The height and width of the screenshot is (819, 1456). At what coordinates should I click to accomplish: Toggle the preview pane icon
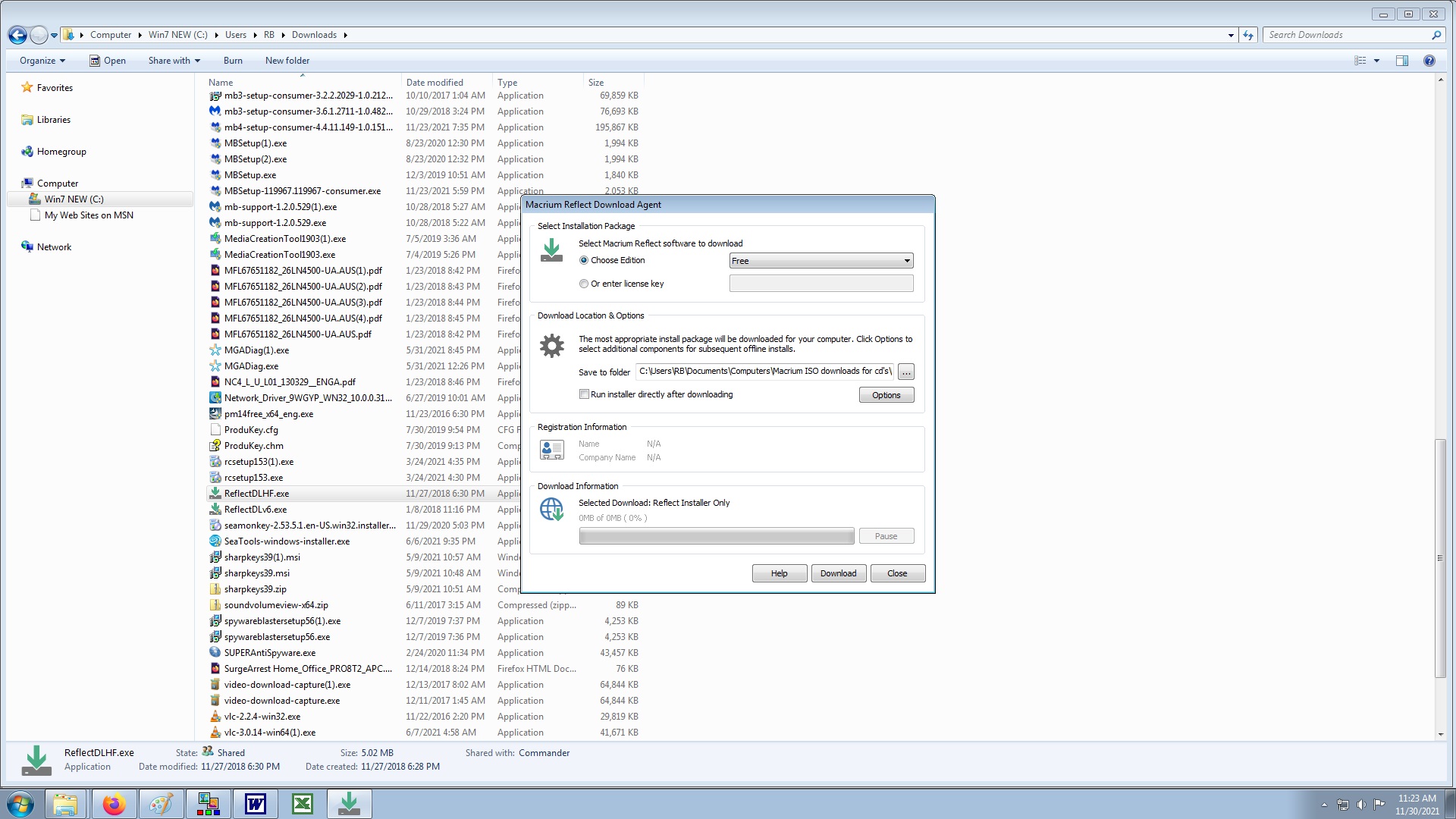pyautogui.click(x=1402, y=61)
